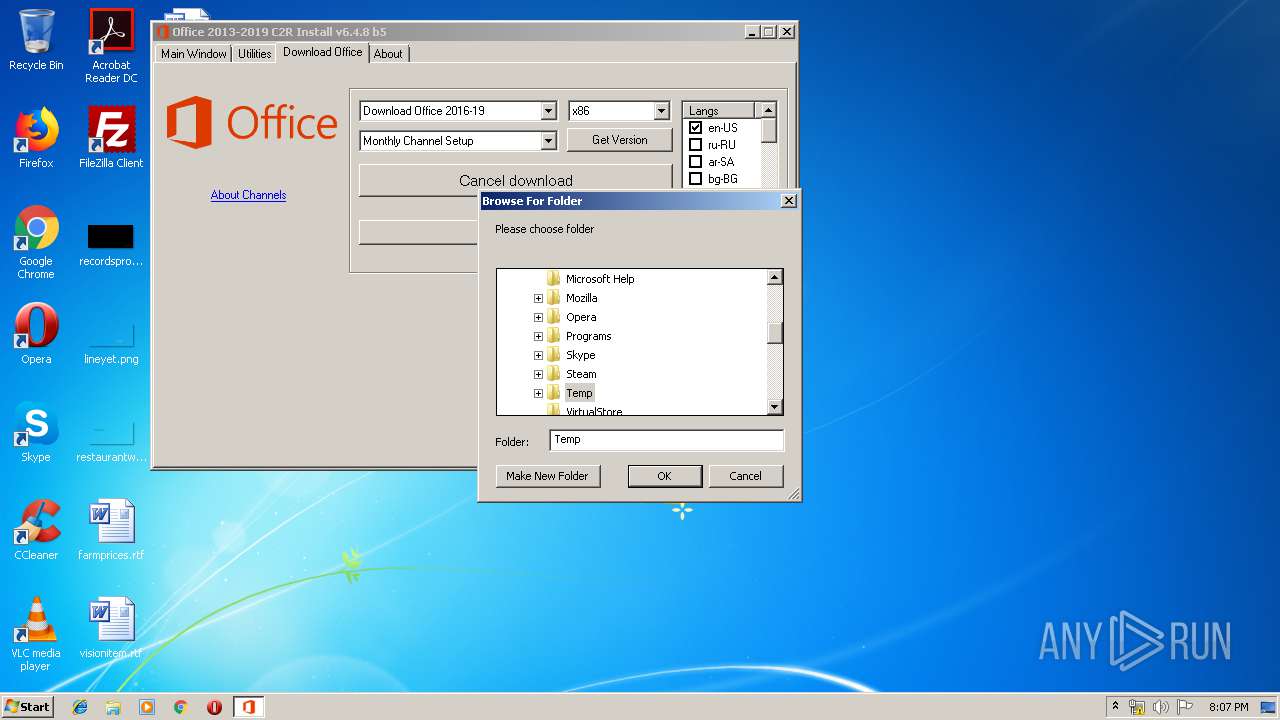
Task: Switch to Office installer taskbar button
Action: (249, 707)
